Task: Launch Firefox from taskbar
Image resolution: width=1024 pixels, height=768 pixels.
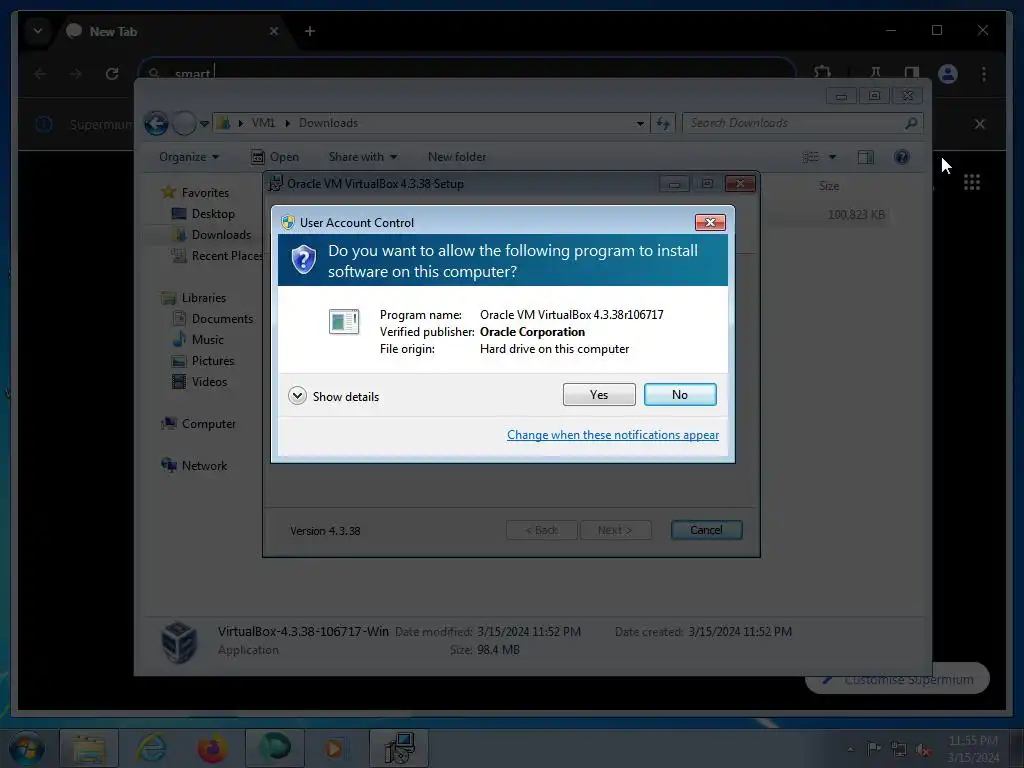Action: point(212,748)
